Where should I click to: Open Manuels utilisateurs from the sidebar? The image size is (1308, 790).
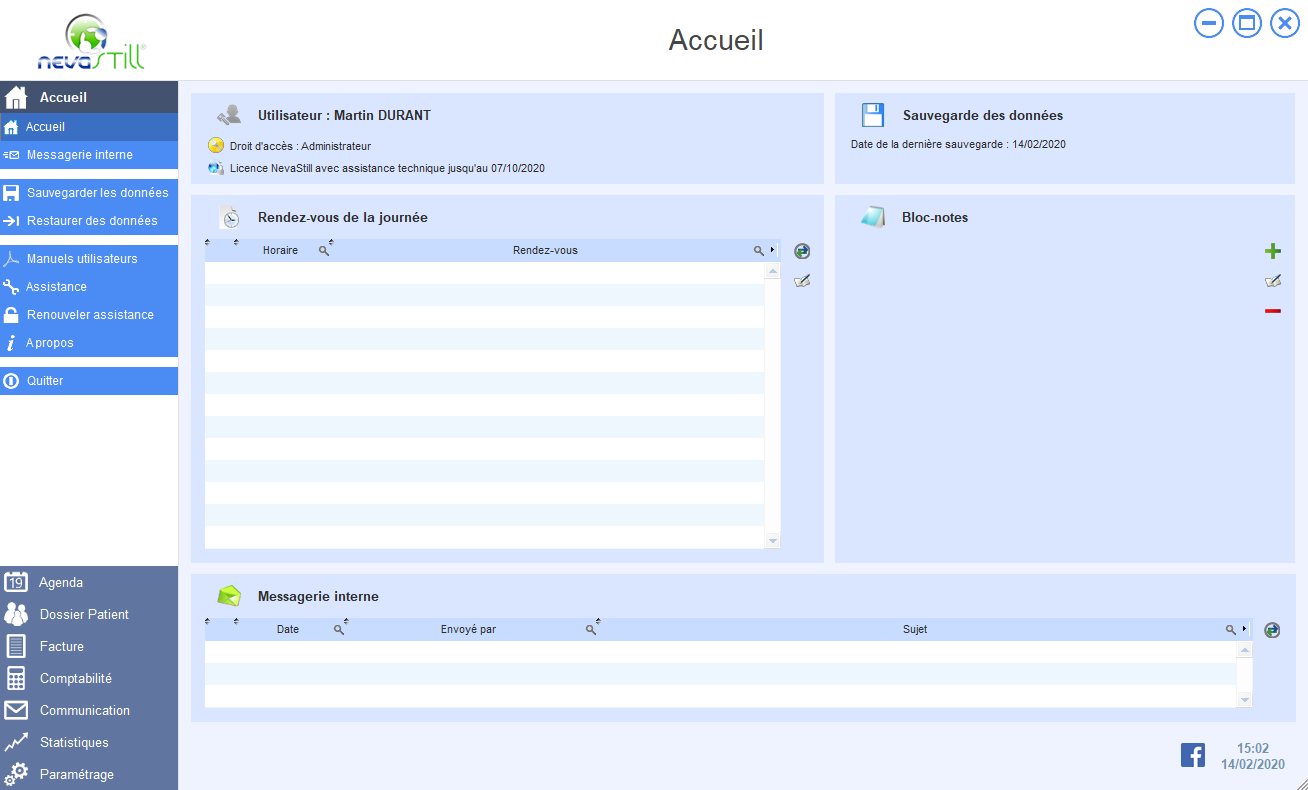pos(82,259)
